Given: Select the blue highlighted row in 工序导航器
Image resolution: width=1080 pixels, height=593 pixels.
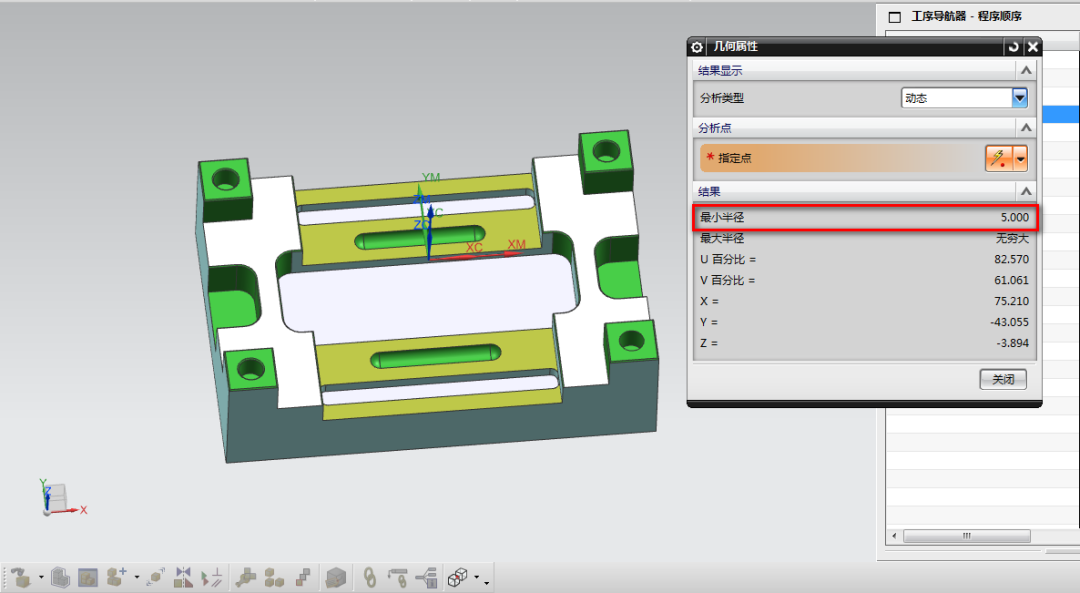Looking at the screenshot, I should click(x=1058, y=115).
